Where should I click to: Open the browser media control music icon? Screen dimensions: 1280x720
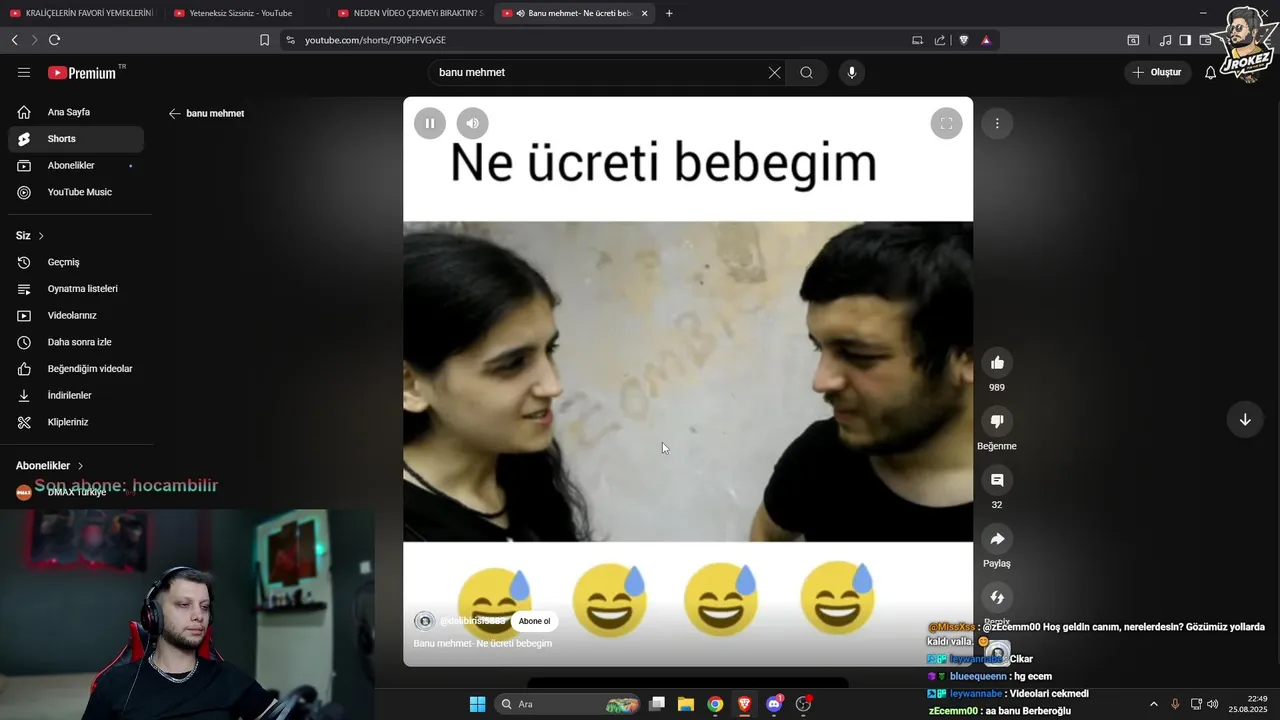1165,40
